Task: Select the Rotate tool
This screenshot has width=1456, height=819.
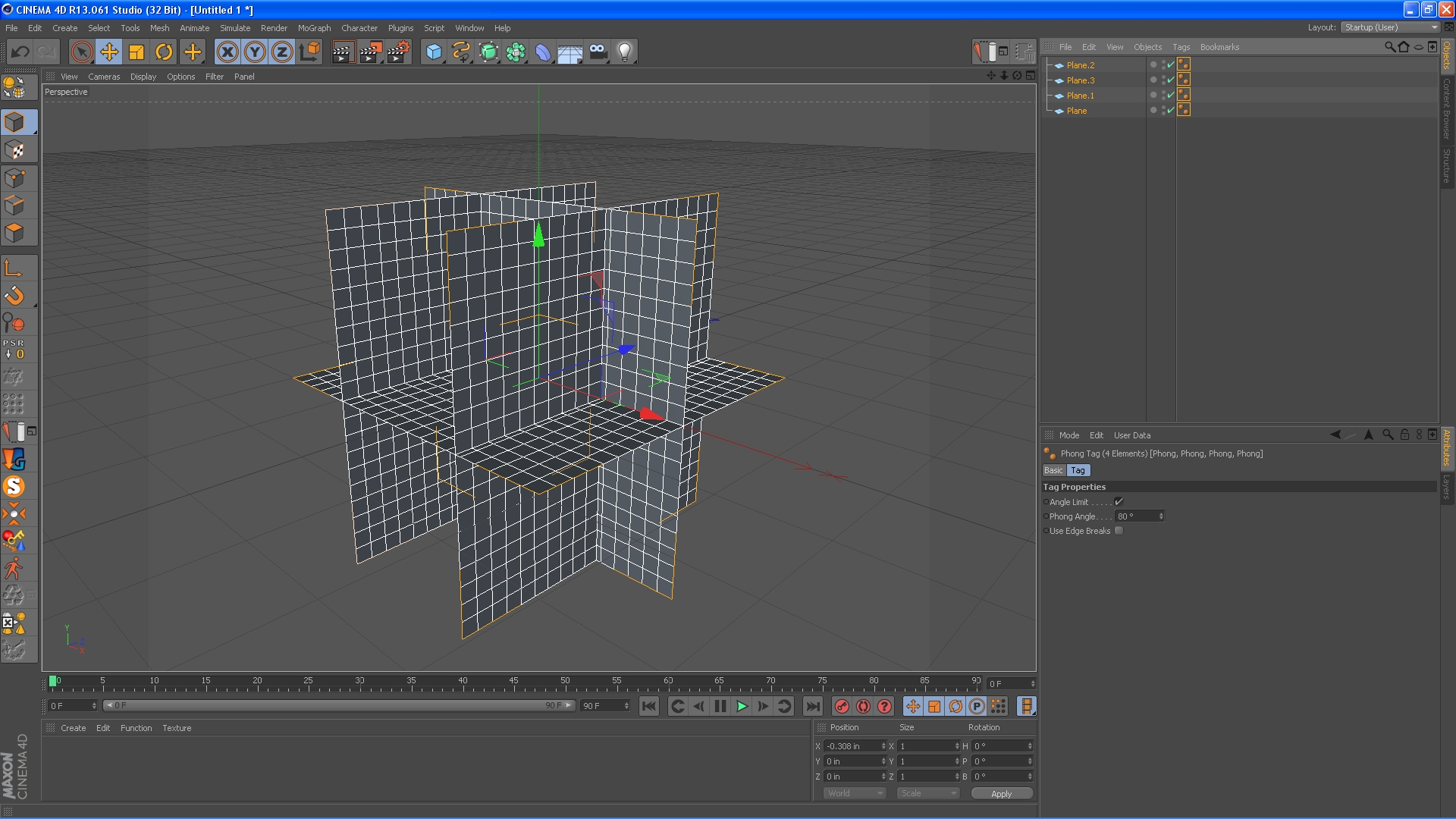Action: pyautogui.click(x=164, y=52)
